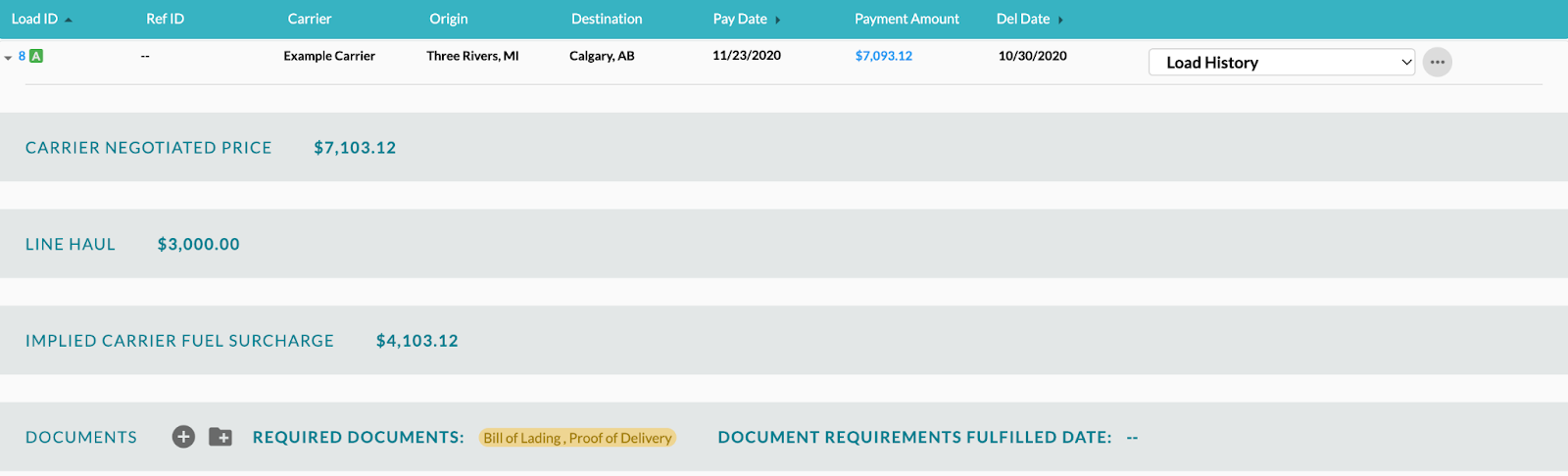Click the Carrier column header

pos(310,19)
